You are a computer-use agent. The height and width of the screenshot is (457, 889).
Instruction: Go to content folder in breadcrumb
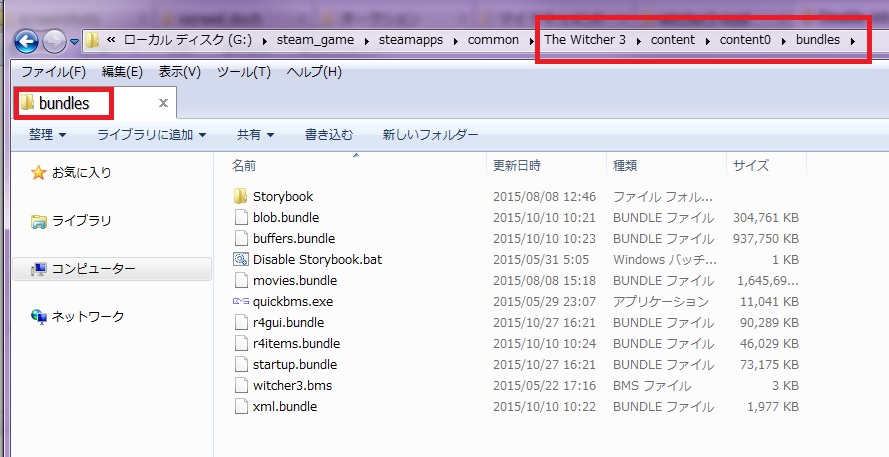pyautogui.click(x=672, y=40)
